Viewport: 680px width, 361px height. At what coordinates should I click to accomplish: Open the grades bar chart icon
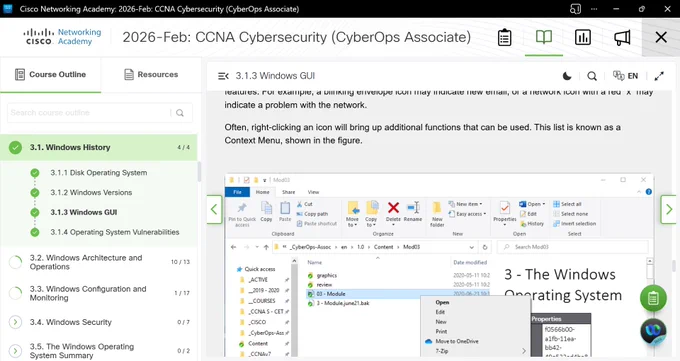click(582, 37)
